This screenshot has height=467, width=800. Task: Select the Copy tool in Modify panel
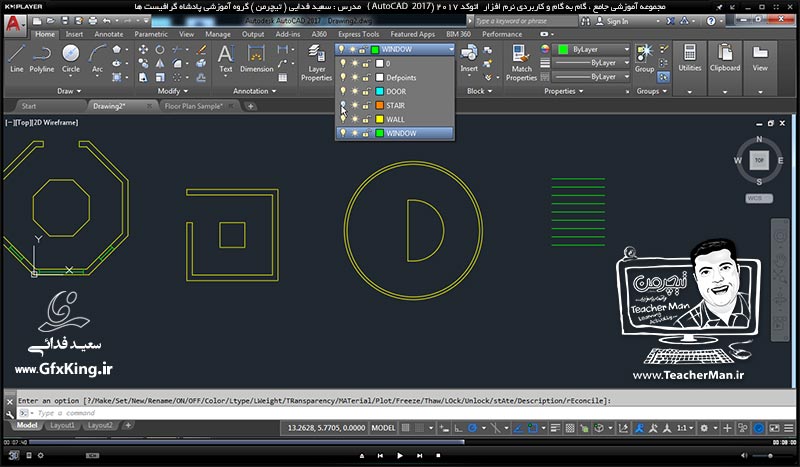click(143, 63)
